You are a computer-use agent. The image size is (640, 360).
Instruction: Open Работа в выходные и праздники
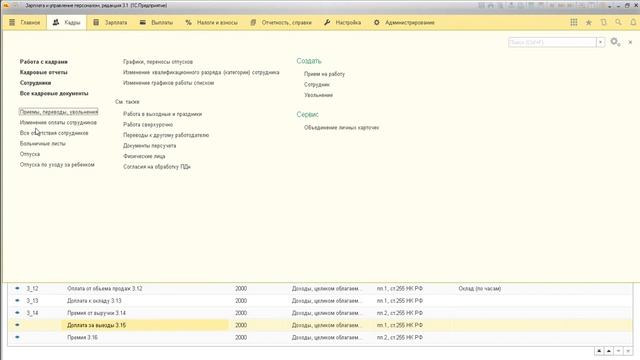[x=162, y=114]
